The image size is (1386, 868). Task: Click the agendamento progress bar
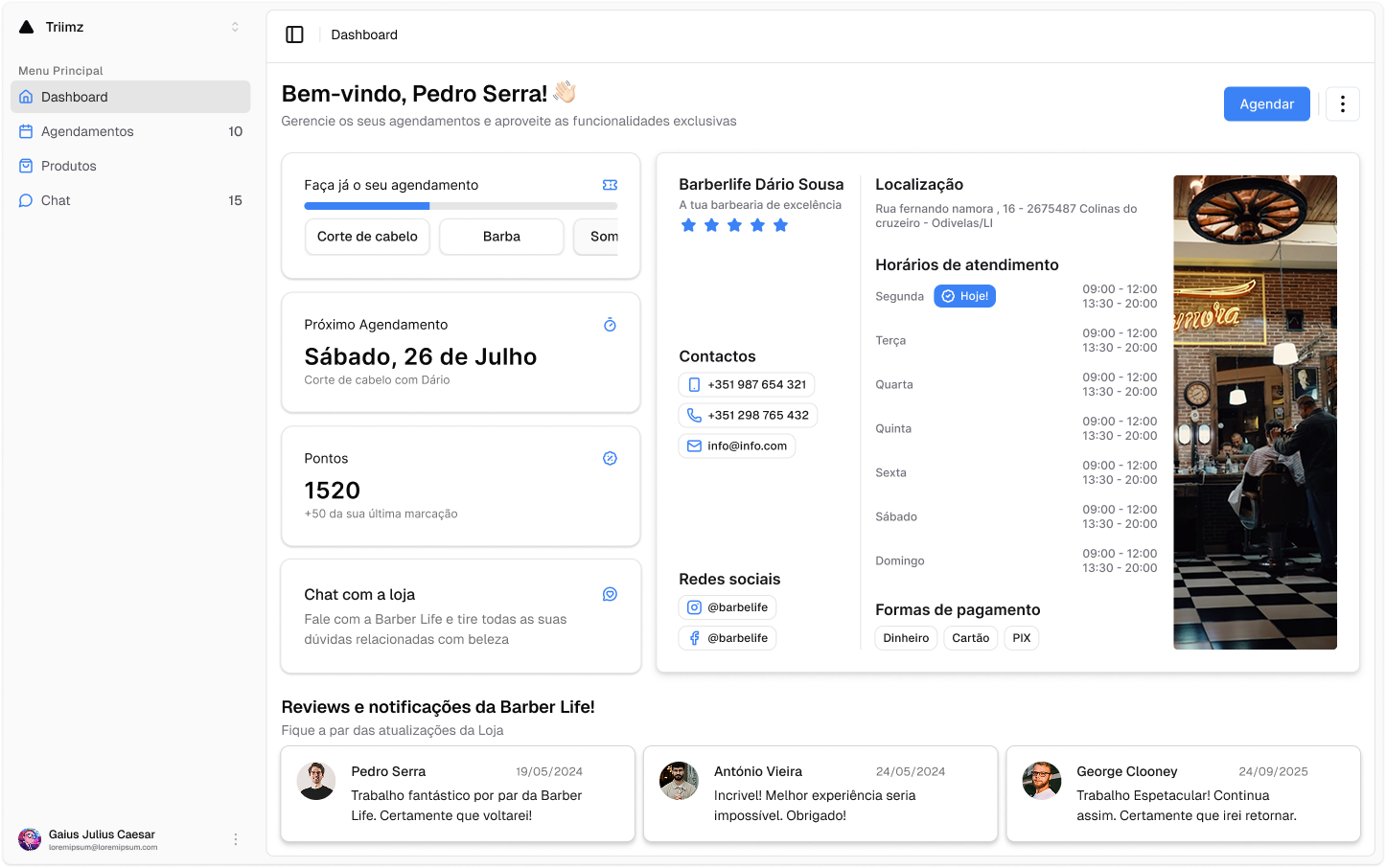tap(460, 206)
